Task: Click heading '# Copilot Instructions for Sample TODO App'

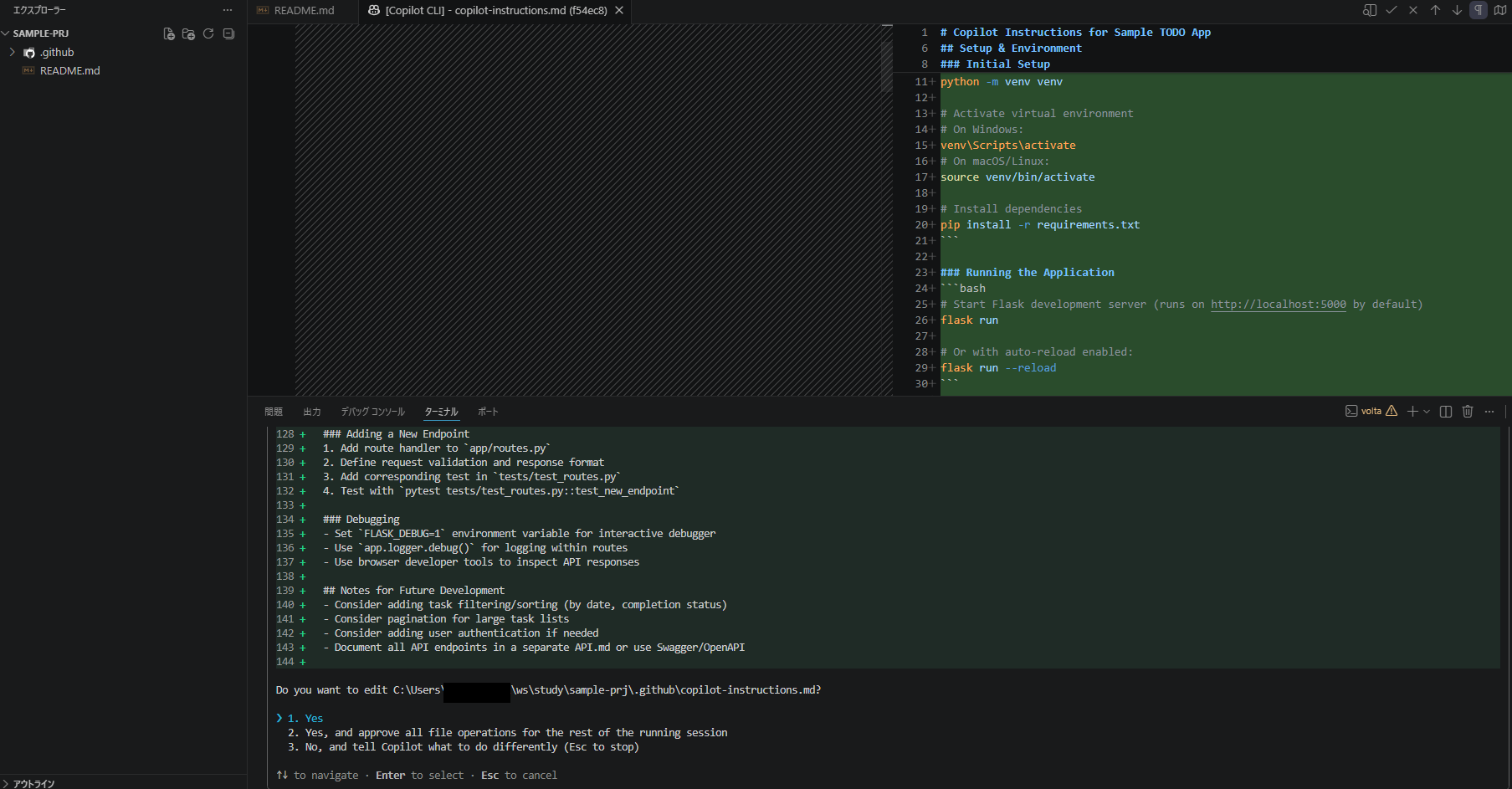Action: point(1075,33)
